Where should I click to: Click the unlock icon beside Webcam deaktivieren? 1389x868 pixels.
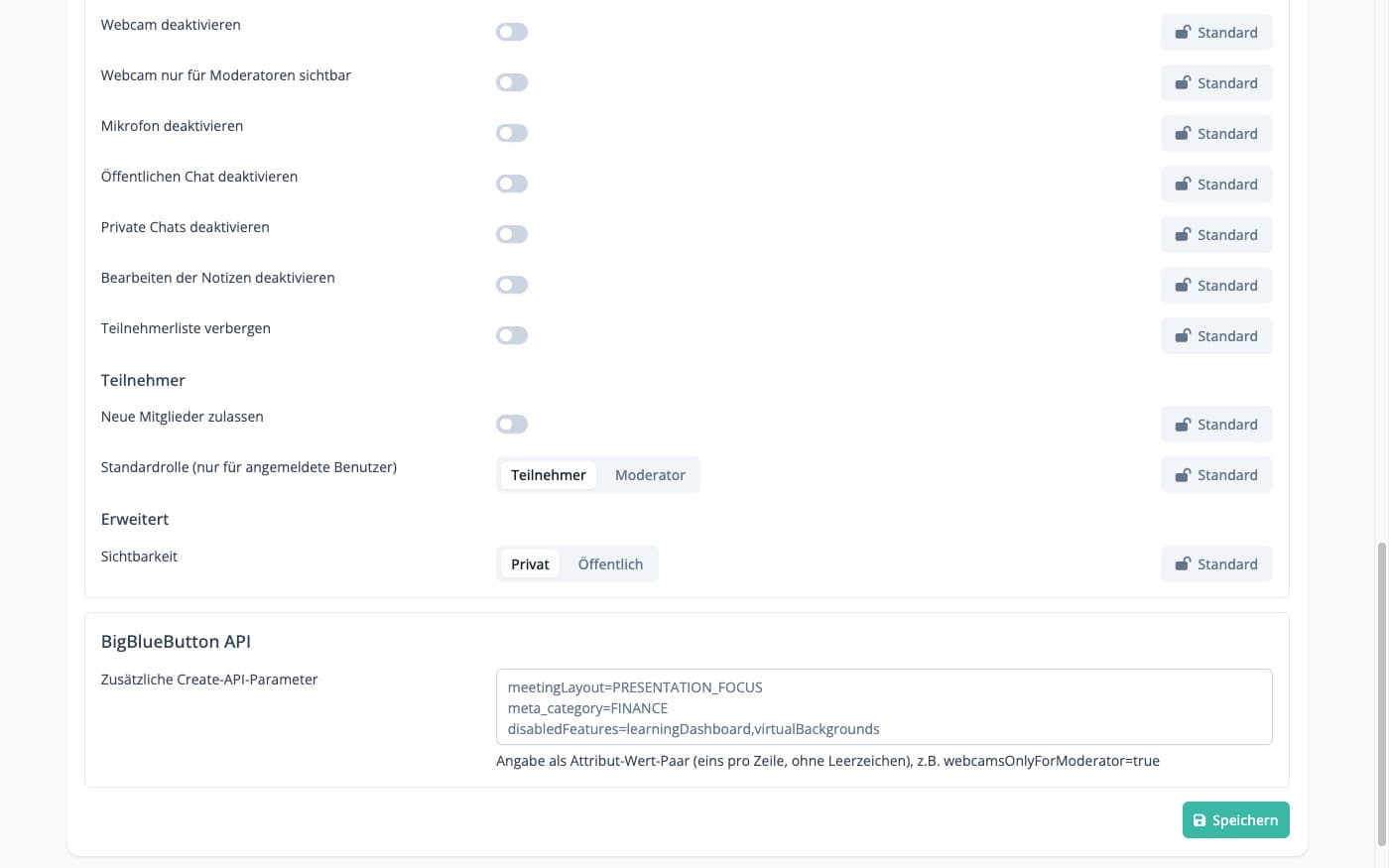[1183, 33]
